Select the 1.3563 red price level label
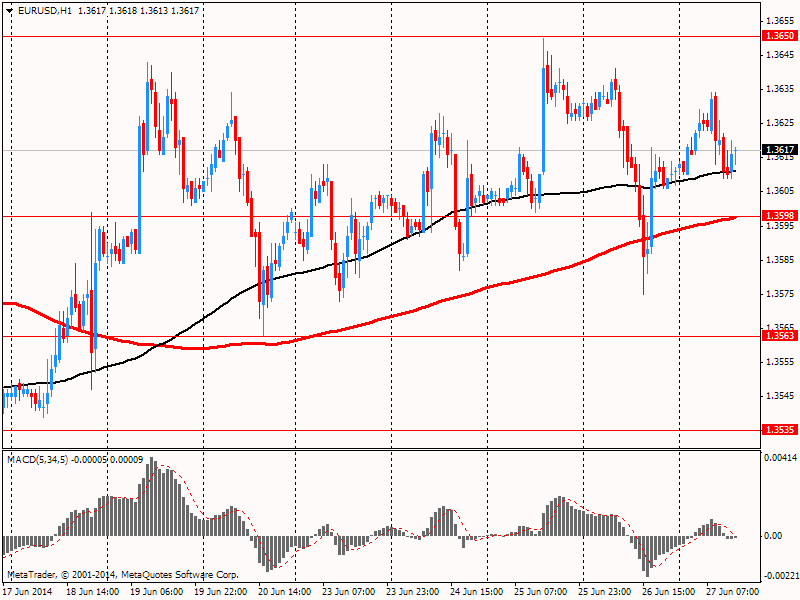Screen dimensions: 800x600 779,335
